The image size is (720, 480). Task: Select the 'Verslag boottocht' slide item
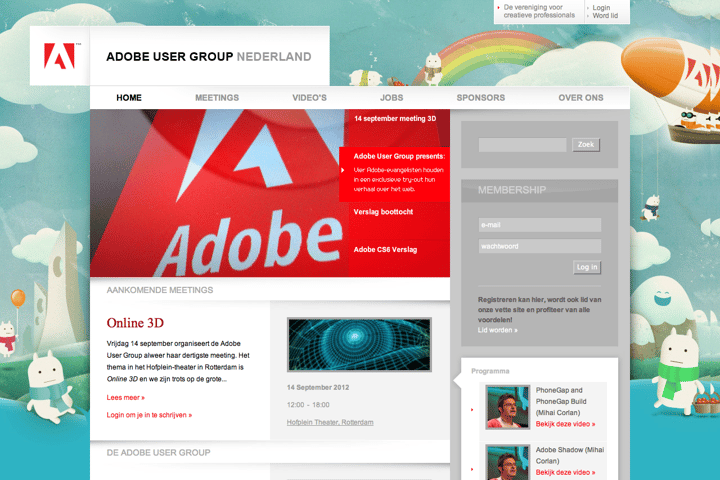(x=383, y=212)
